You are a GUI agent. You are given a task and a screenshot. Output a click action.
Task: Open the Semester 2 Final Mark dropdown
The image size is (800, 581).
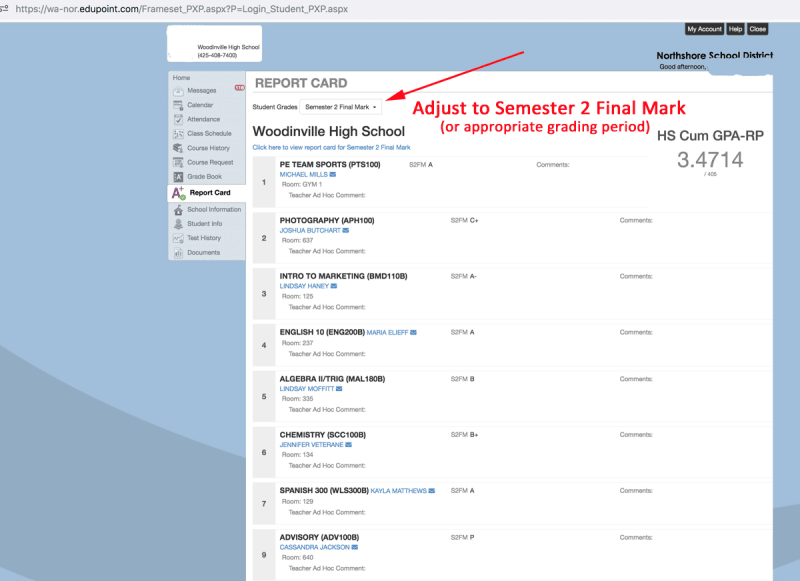[341, 106]
